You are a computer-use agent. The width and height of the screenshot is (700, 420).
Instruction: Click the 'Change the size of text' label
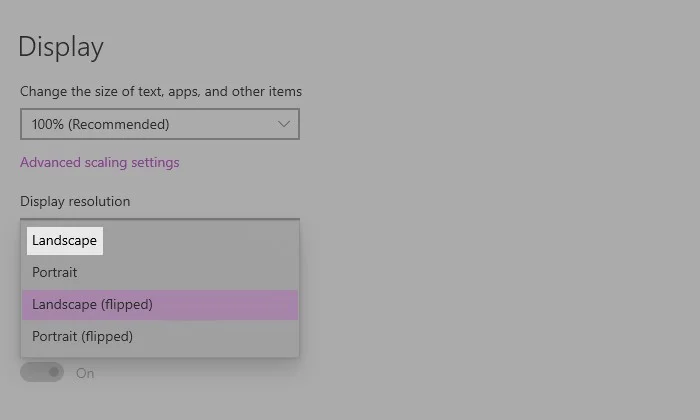161,91
